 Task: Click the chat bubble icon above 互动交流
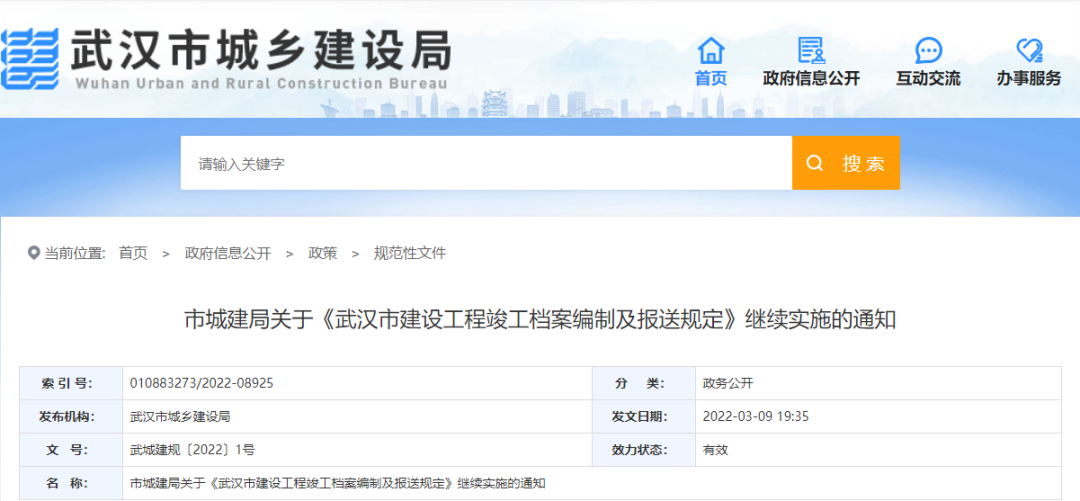pyautogui.click(x=928, y=50)
